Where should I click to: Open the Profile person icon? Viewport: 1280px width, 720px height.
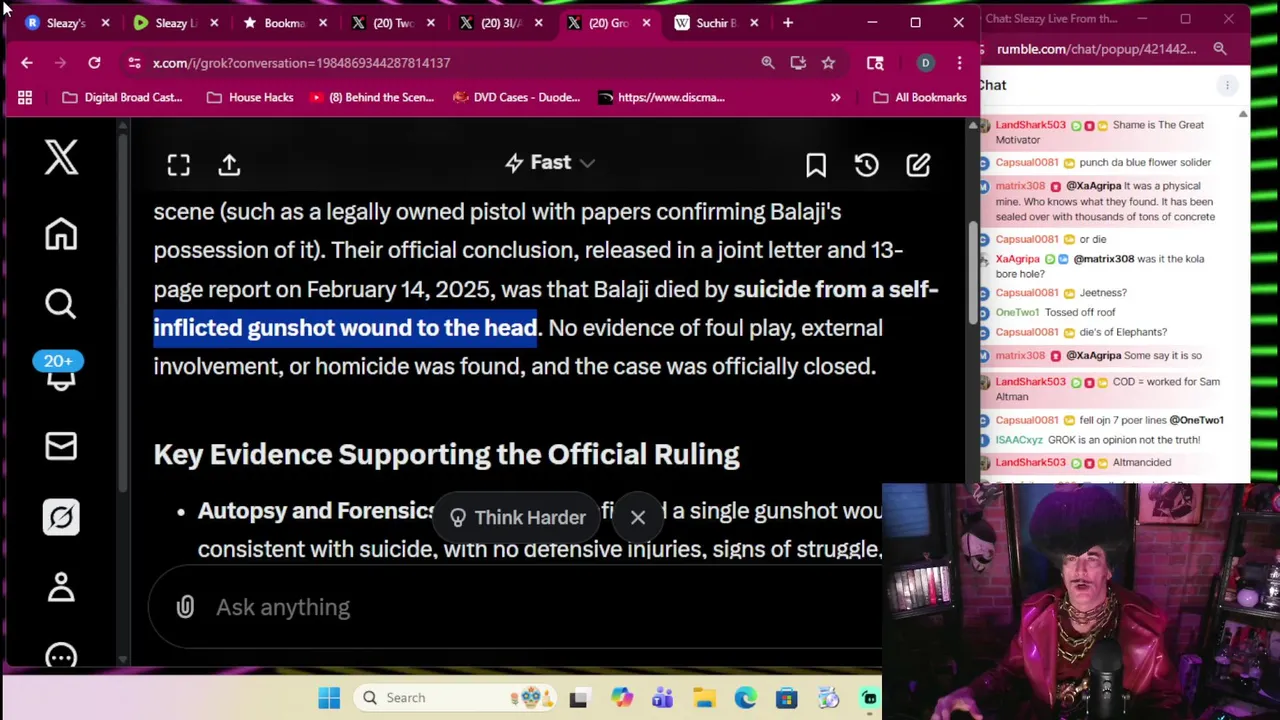61,587
